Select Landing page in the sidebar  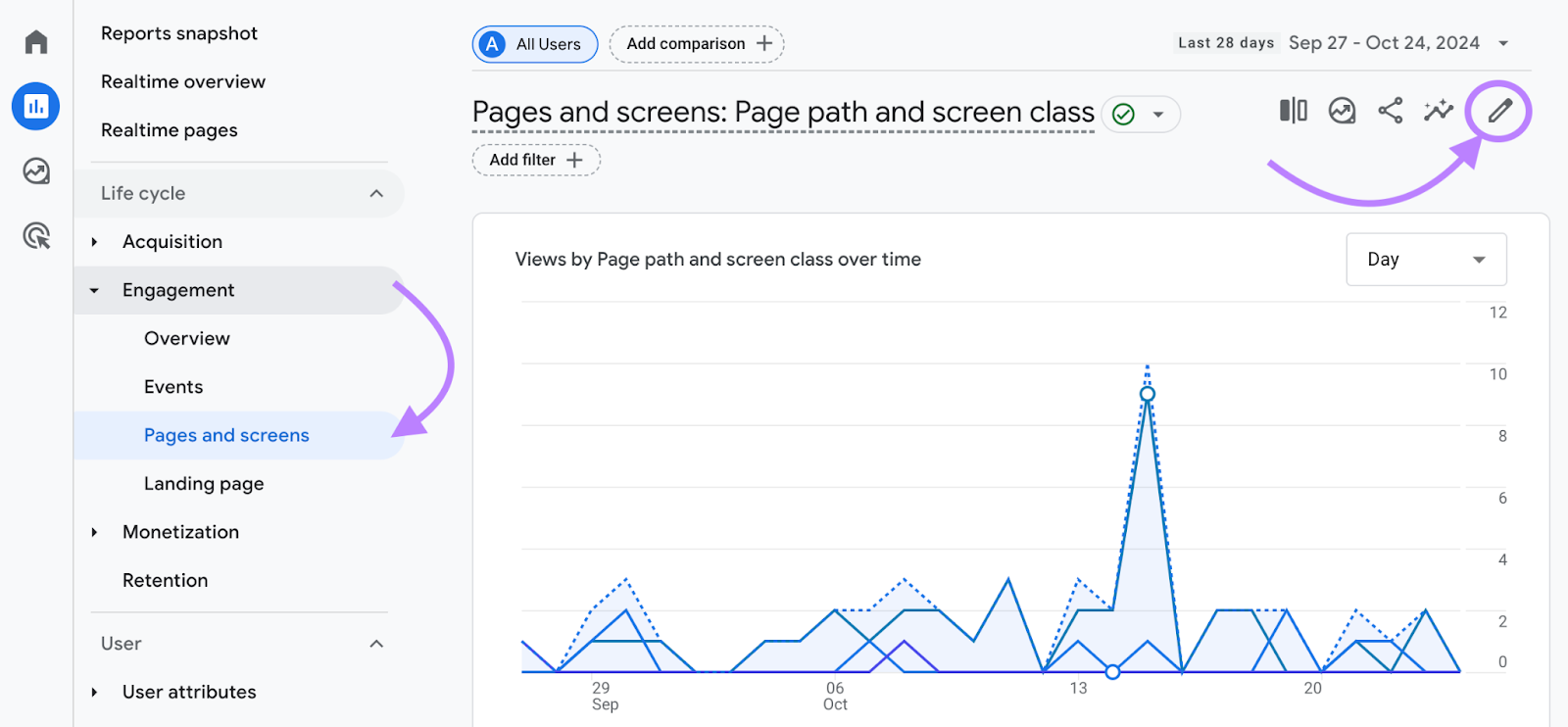(x=204, y=484)
